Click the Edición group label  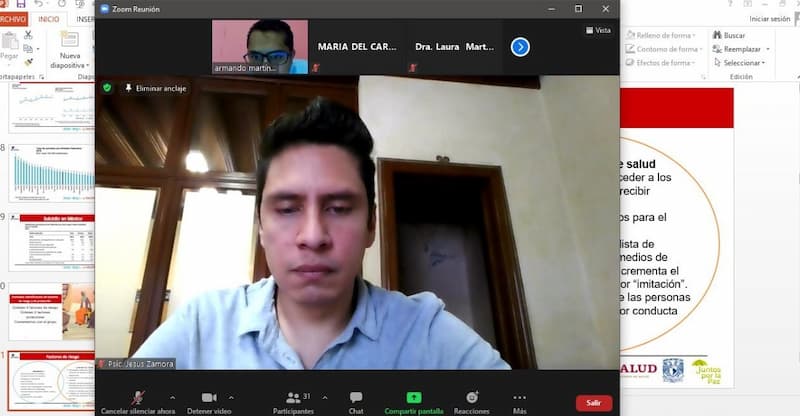[x=741, y=77]
